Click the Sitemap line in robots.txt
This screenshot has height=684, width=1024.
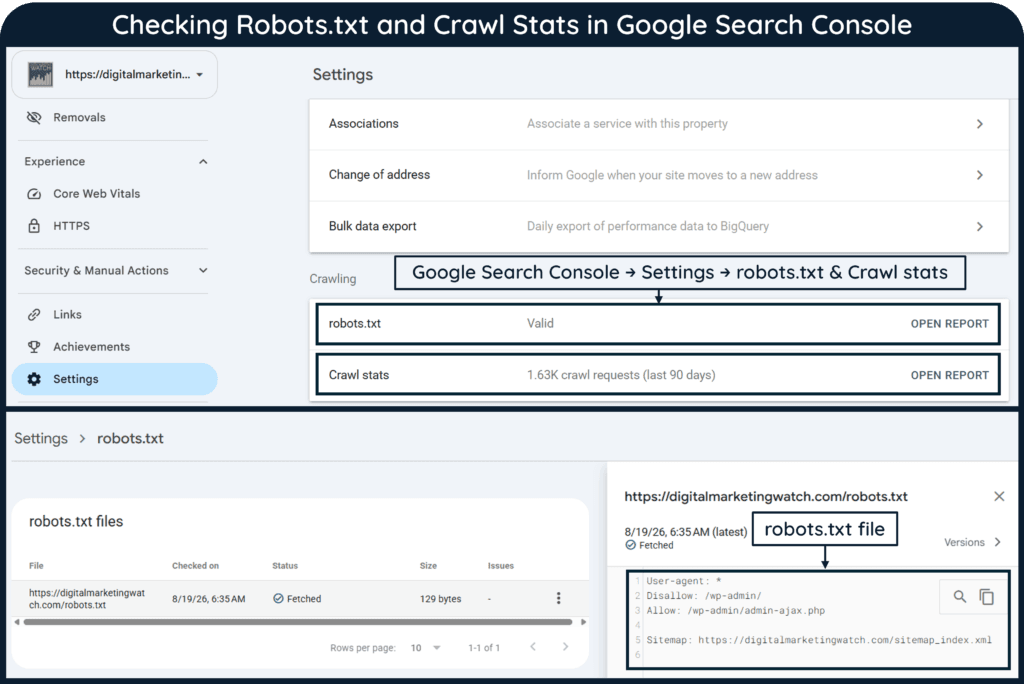point(819,640)
